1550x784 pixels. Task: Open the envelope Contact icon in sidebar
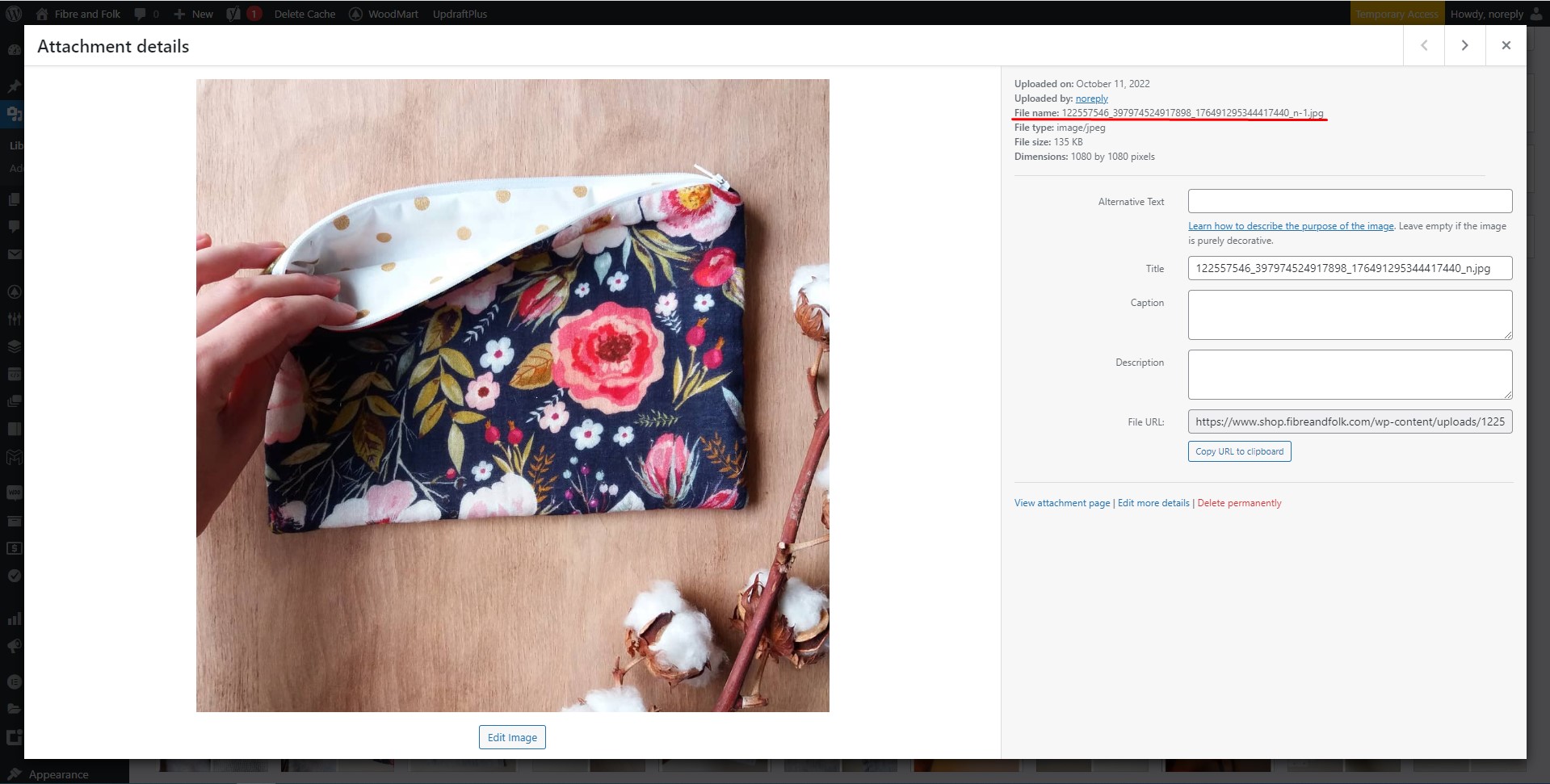(14, 254)
